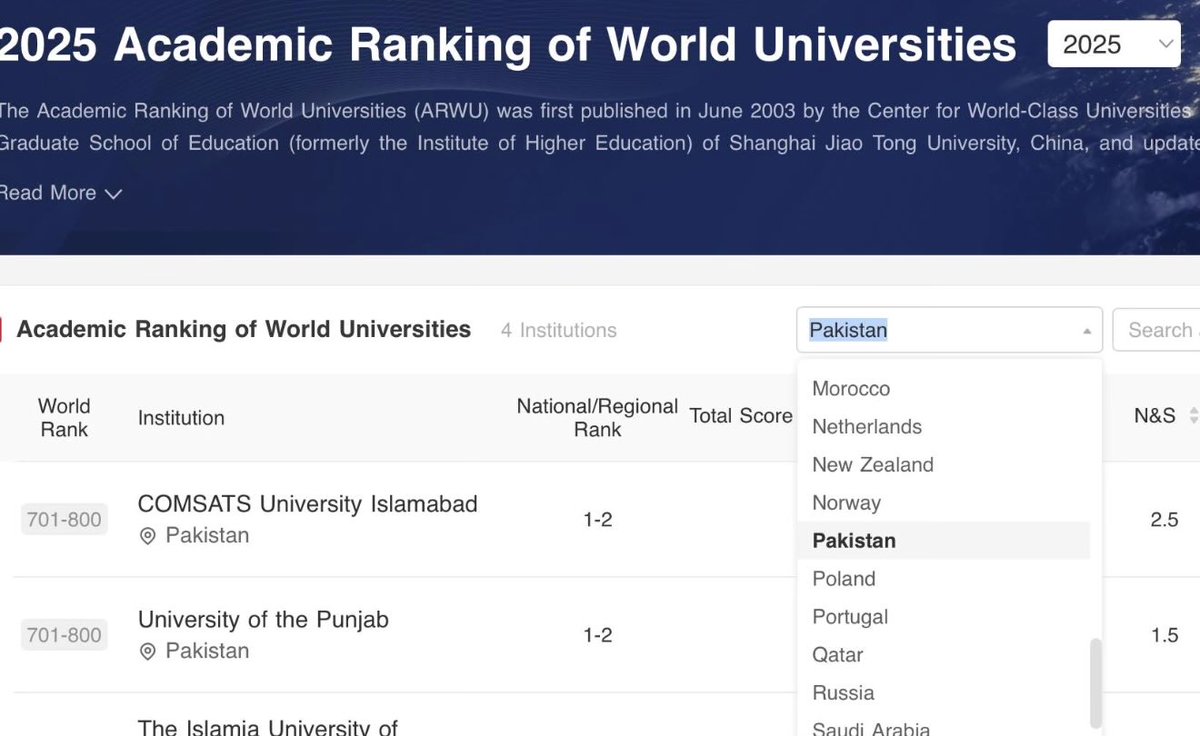The height and width of the screenshot is (736, 1200).
Task: Click the Academic Ranking of World Universities section title
Action: tap(244, 329)
